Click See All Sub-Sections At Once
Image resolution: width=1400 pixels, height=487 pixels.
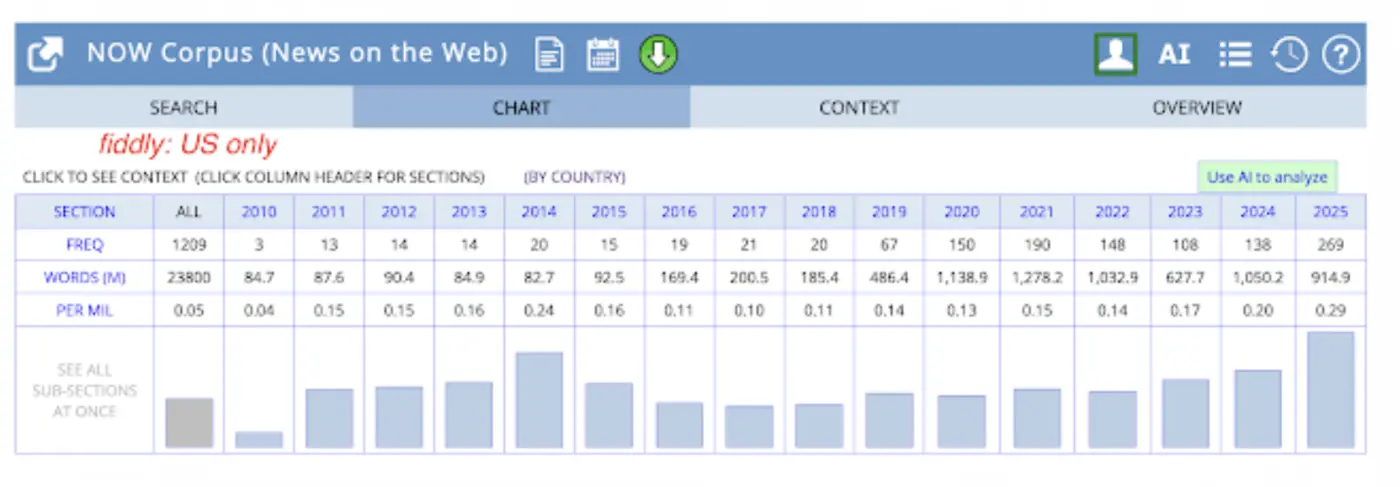tap(84, 390)
